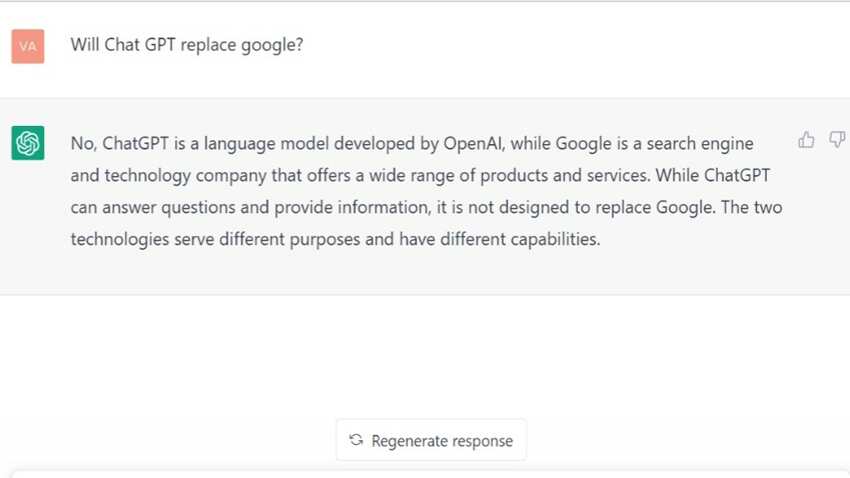Viewport: 850px width, 478px height.
Task: Click the words 'different capabilities' ending the reply
Action: (x=520, y=240)
